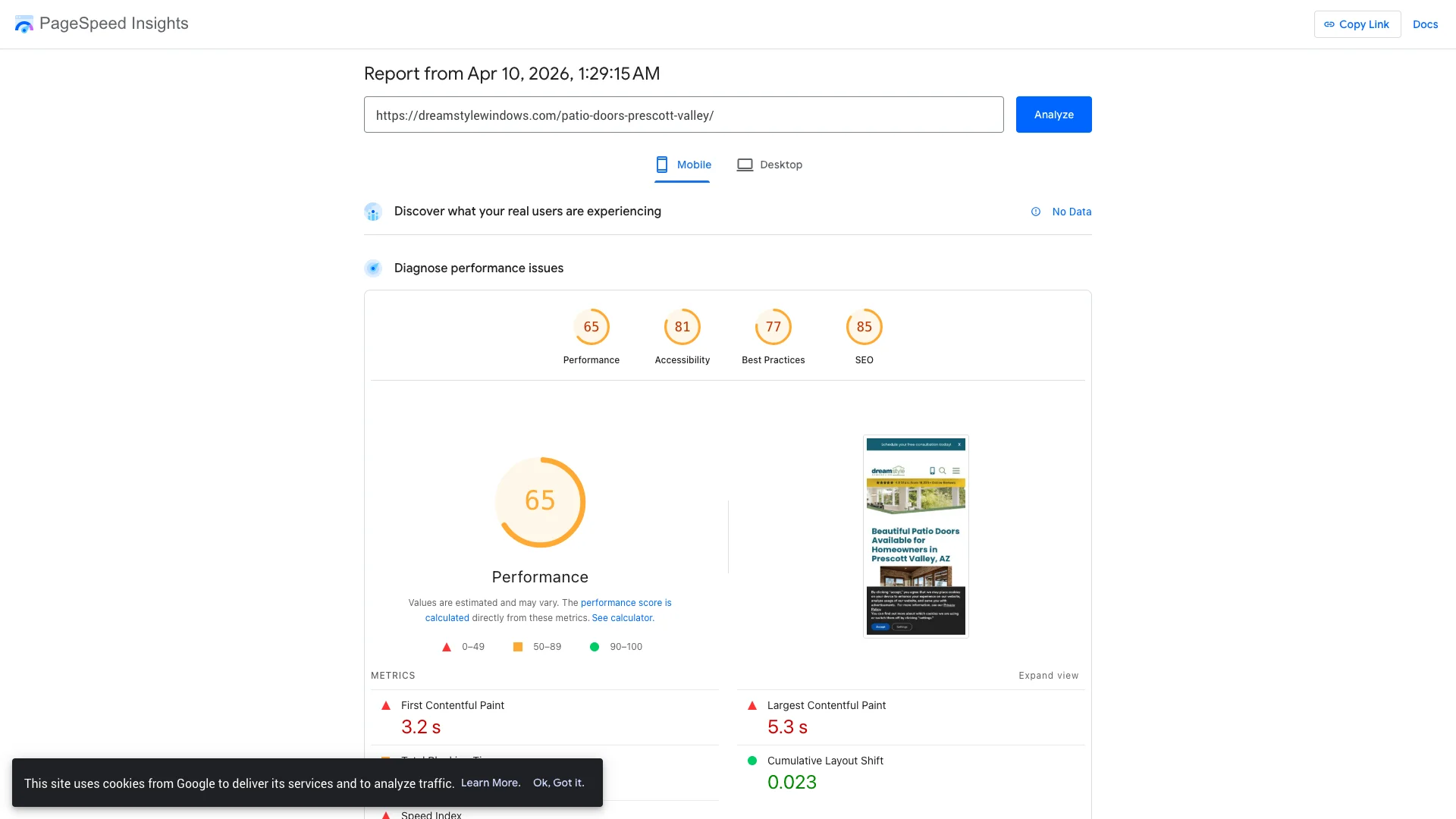Click Expand view in the metrics section
This screenshot has width=1456, height=819.
pyautogui.click(x=1049, y=675)
